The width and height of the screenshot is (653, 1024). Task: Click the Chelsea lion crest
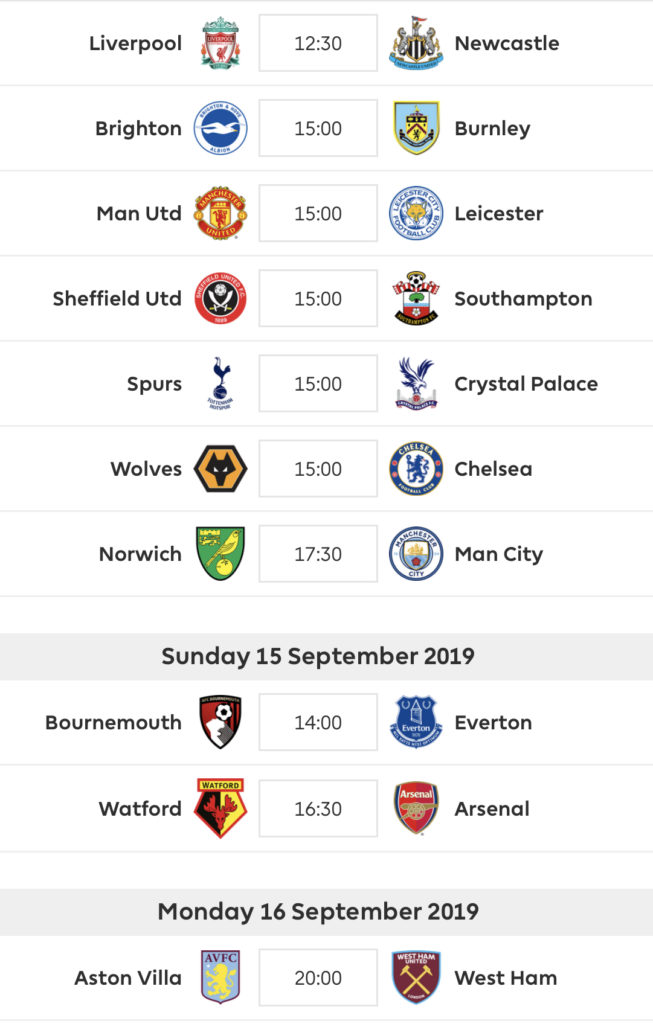(416, 468)
